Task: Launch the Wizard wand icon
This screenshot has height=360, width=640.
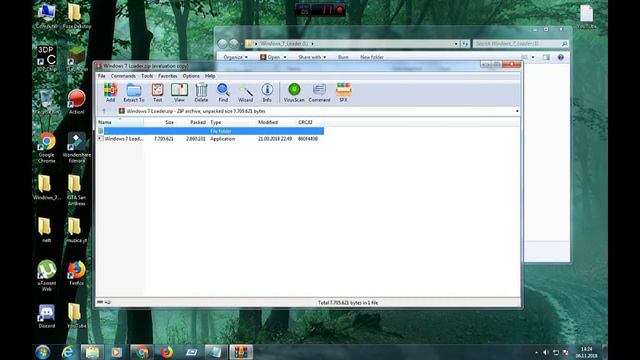Action: pyautogui.click(x=246, y=92)
